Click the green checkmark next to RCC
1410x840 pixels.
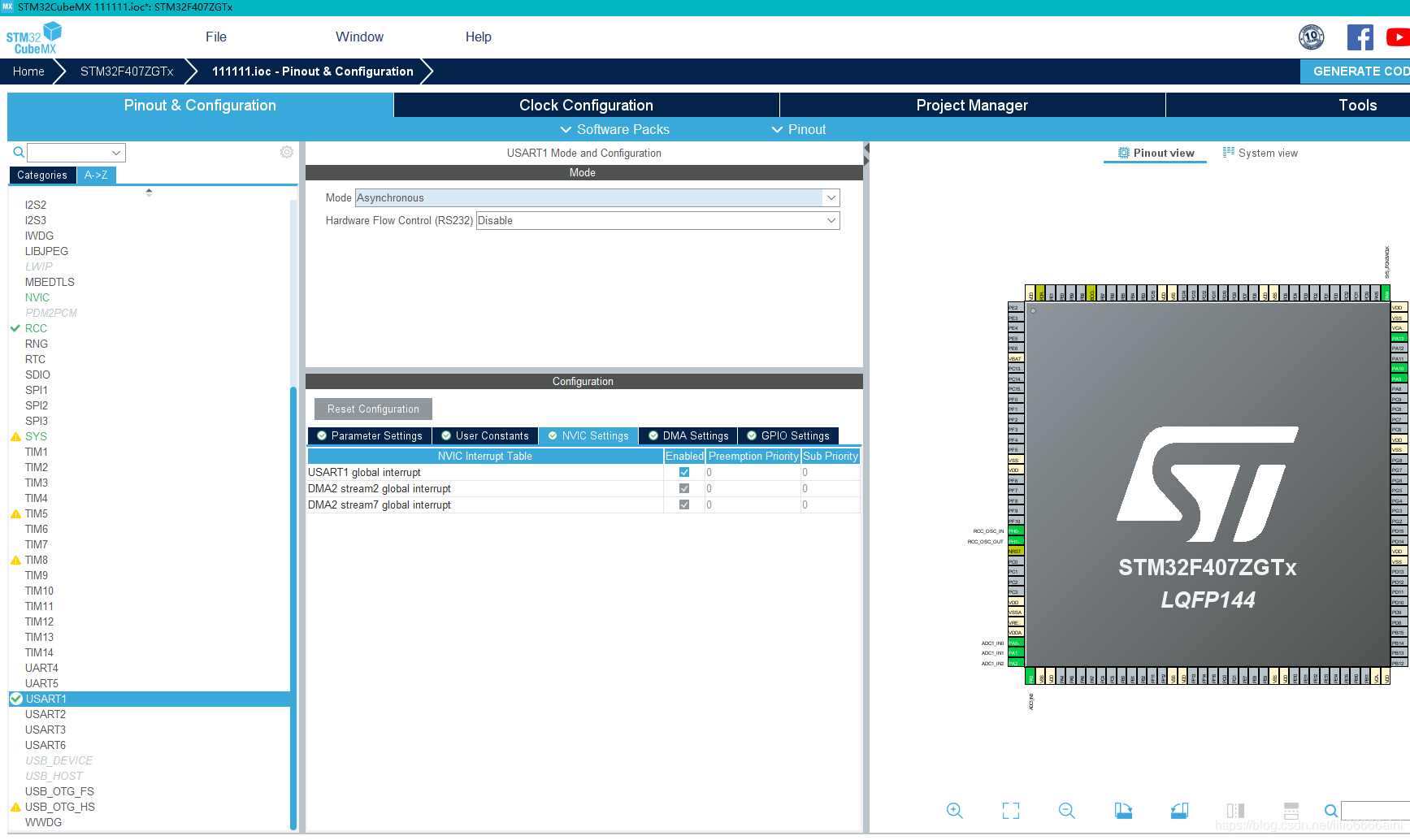[15, 328]
